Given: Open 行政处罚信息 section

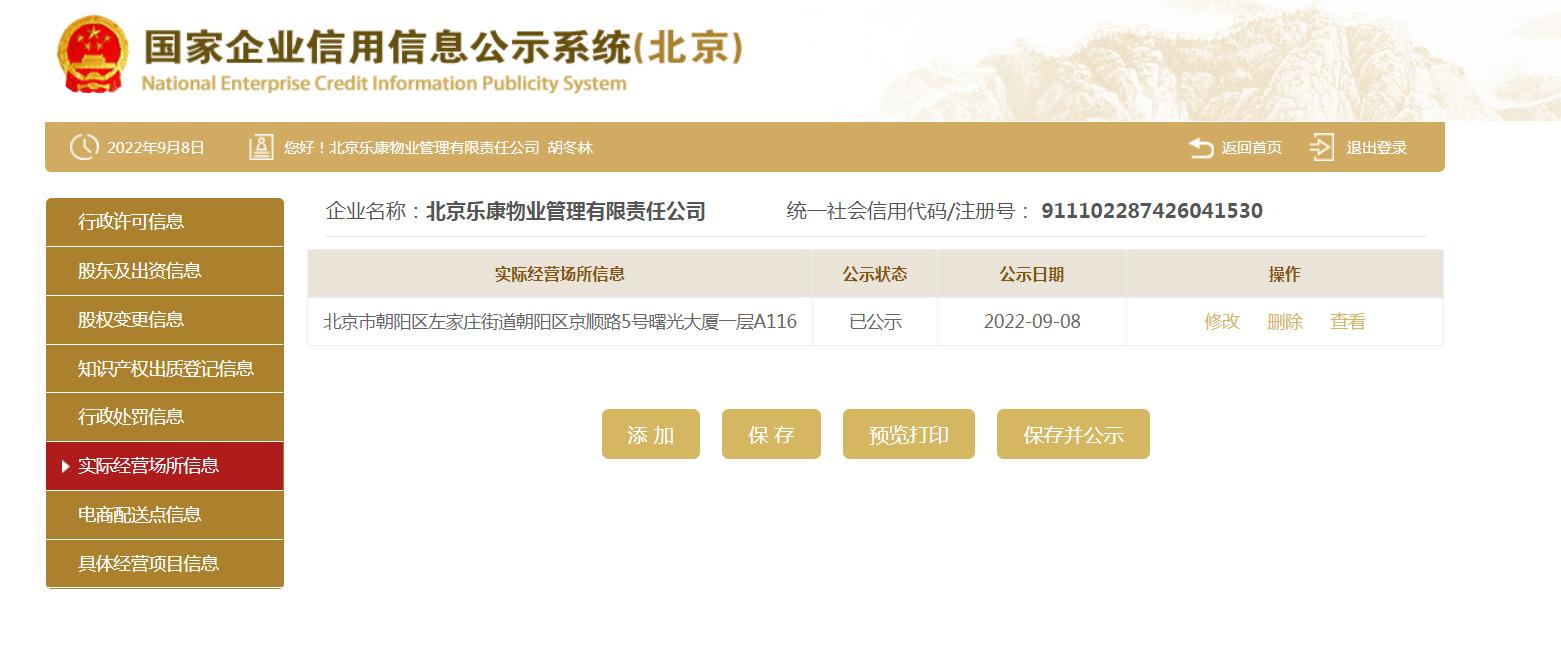Looking at the screenshot, I should [165, 417].
